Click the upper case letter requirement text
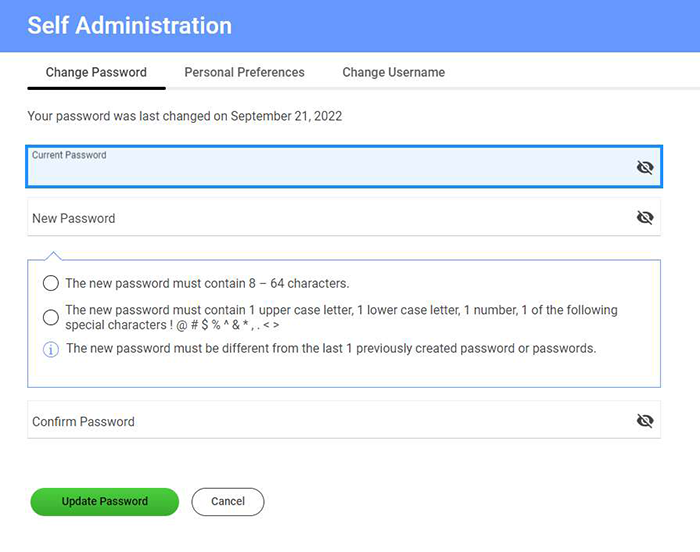 (341, 317)
